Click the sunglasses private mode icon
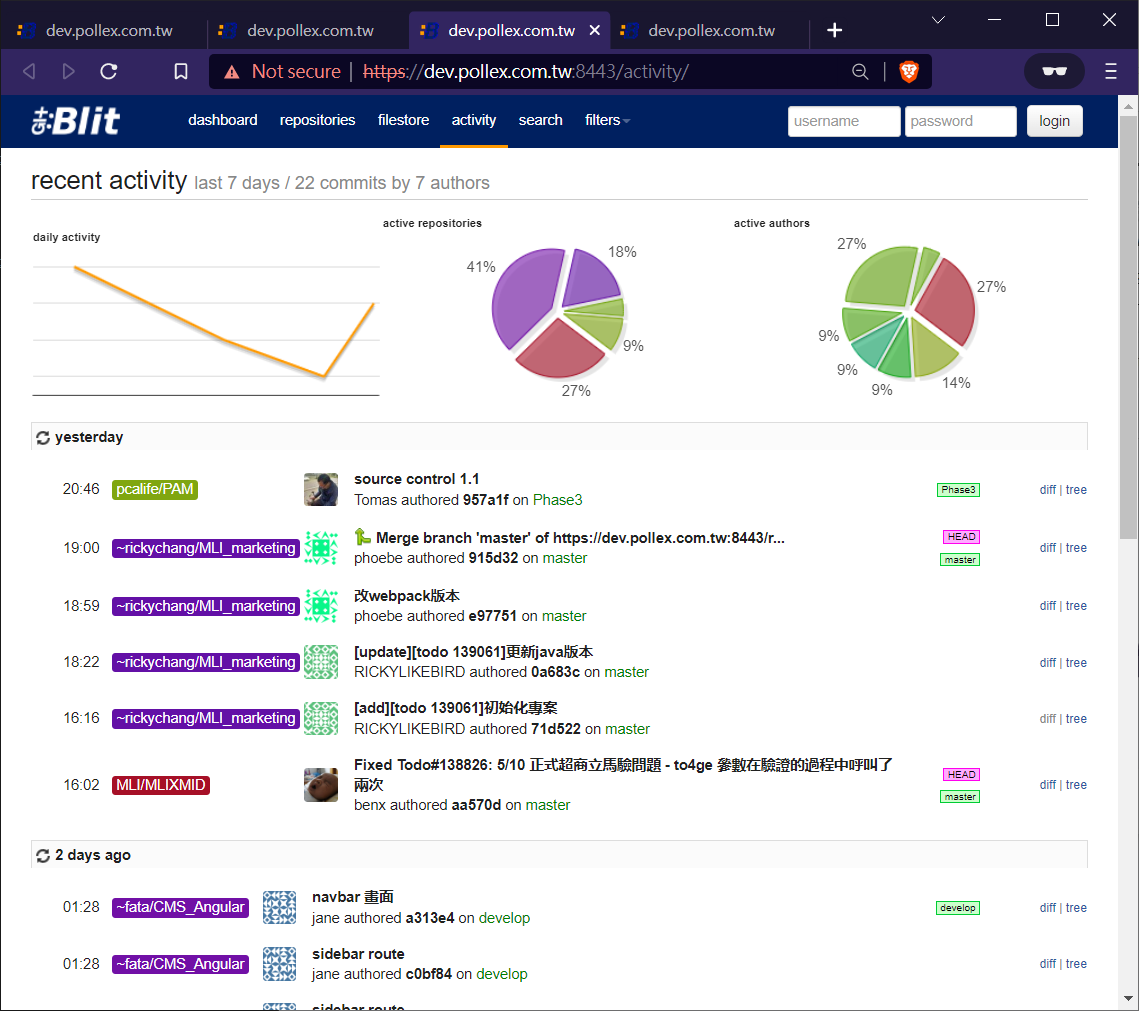Screen dimensions: 1139x1011 click(x=1054, y=71)
